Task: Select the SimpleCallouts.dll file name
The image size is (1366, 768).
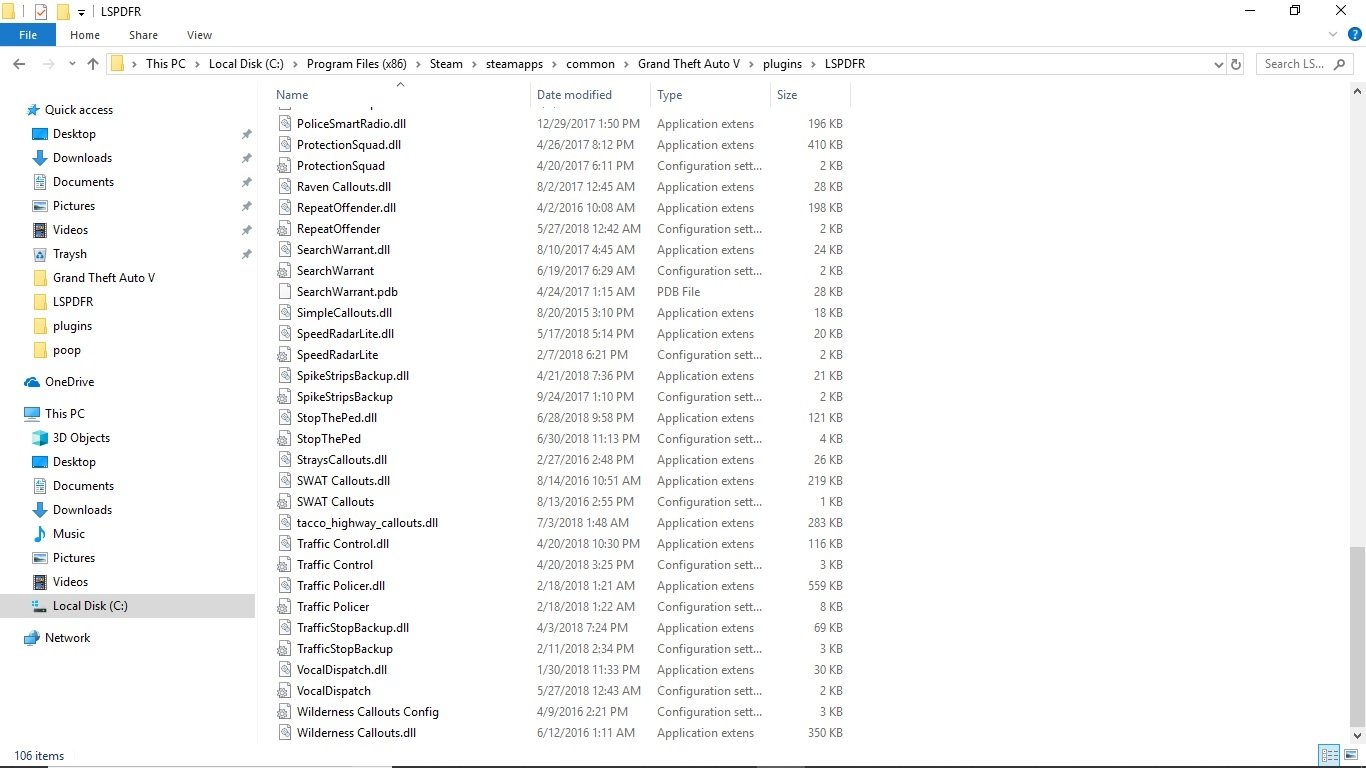Action: click(x=344, y=313)
